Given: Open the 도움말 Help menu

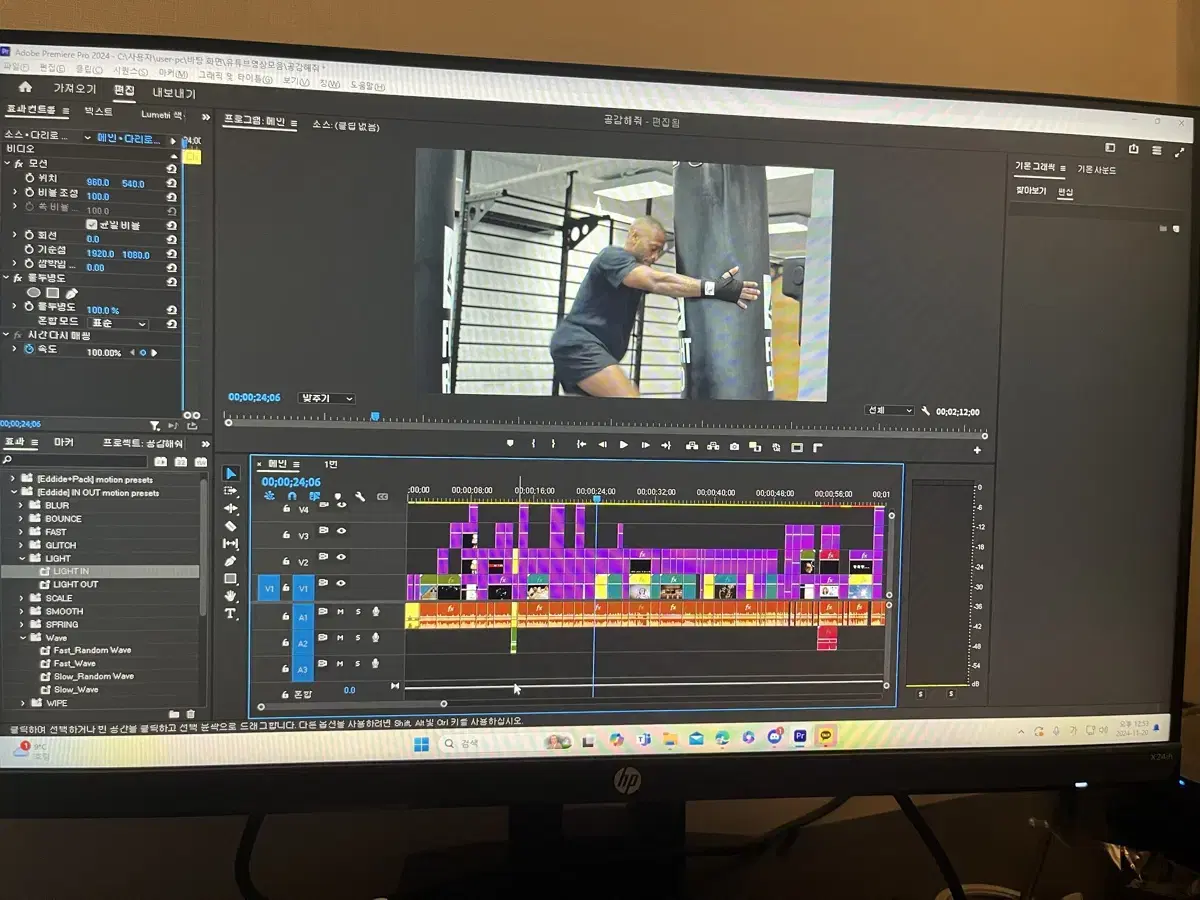Looking at the screenshot, I should (367, 86).
